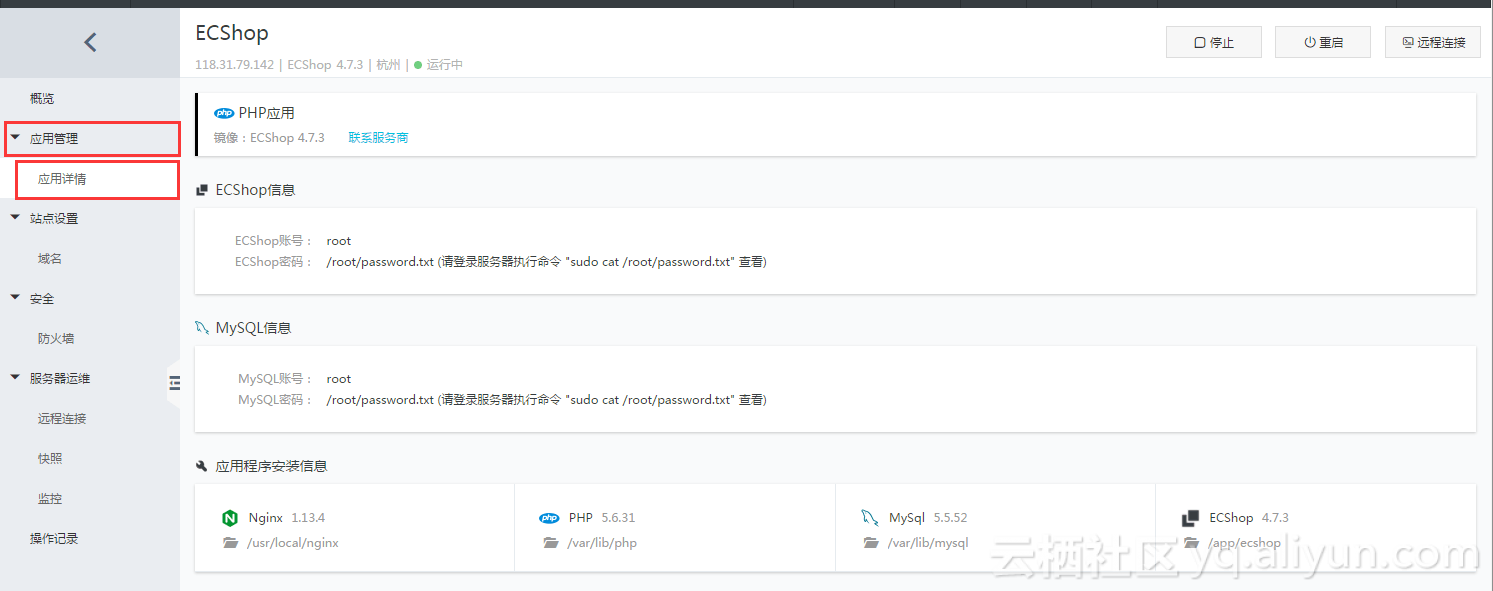Click the wrench icon beside 应用程序安装信息

click(x=202, y=466)
